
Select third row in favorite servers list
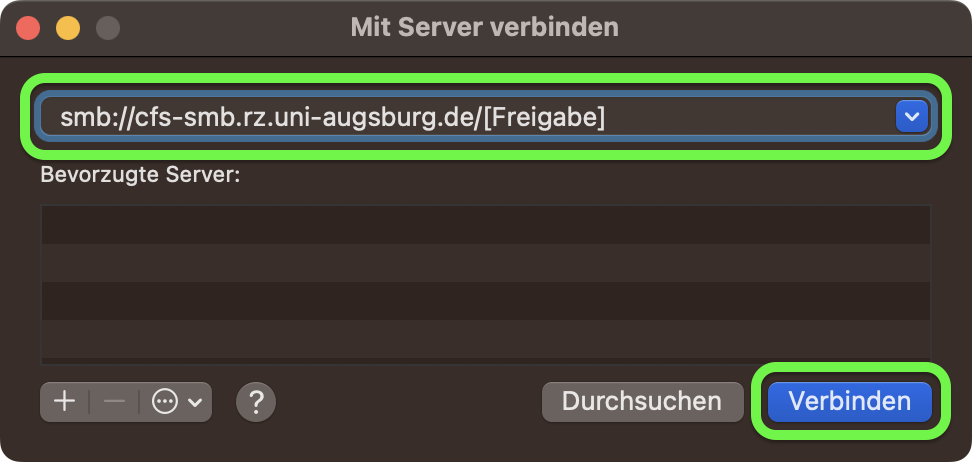point(486,301)
